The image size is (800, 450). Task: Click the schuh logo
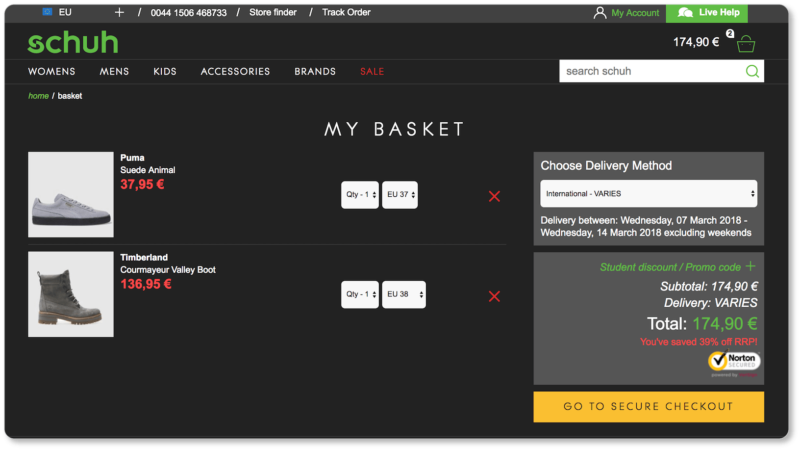point(72,43)
